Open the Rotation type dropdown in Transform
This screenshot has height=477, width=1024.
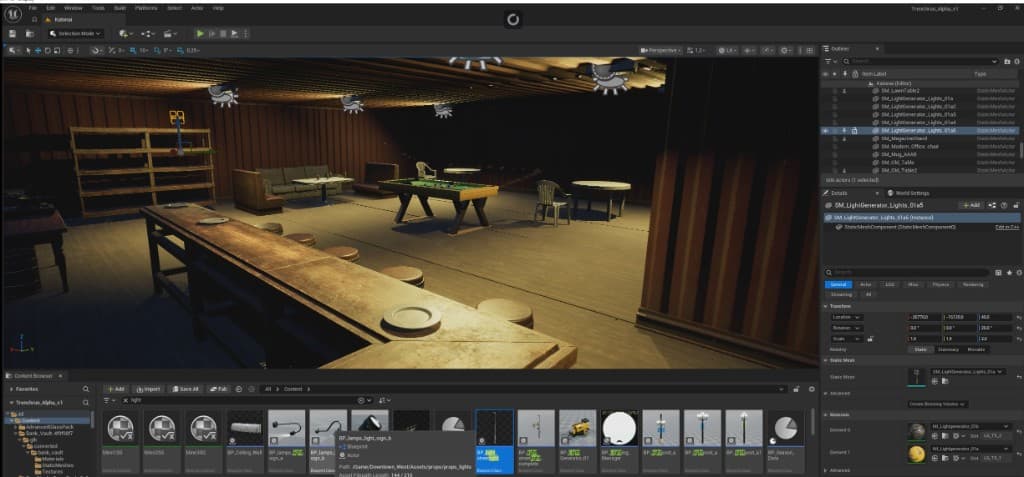846,328
